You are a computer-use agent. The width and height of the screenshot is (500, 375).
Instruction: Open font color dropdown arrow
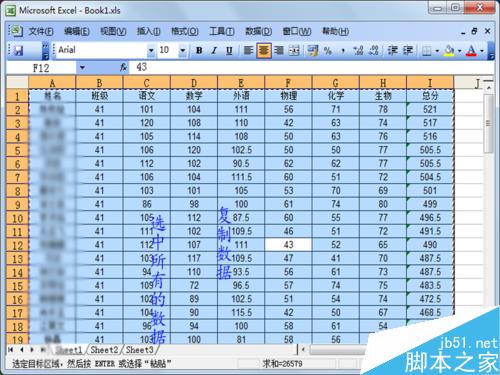click(482, 51)
